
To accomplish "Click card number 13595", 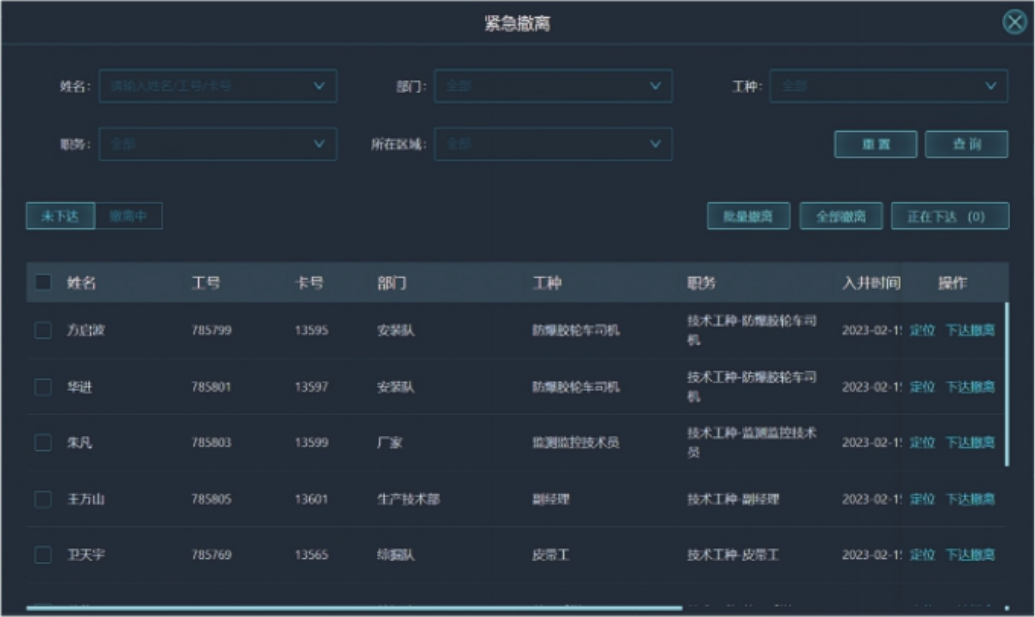I will pos(311,330).
